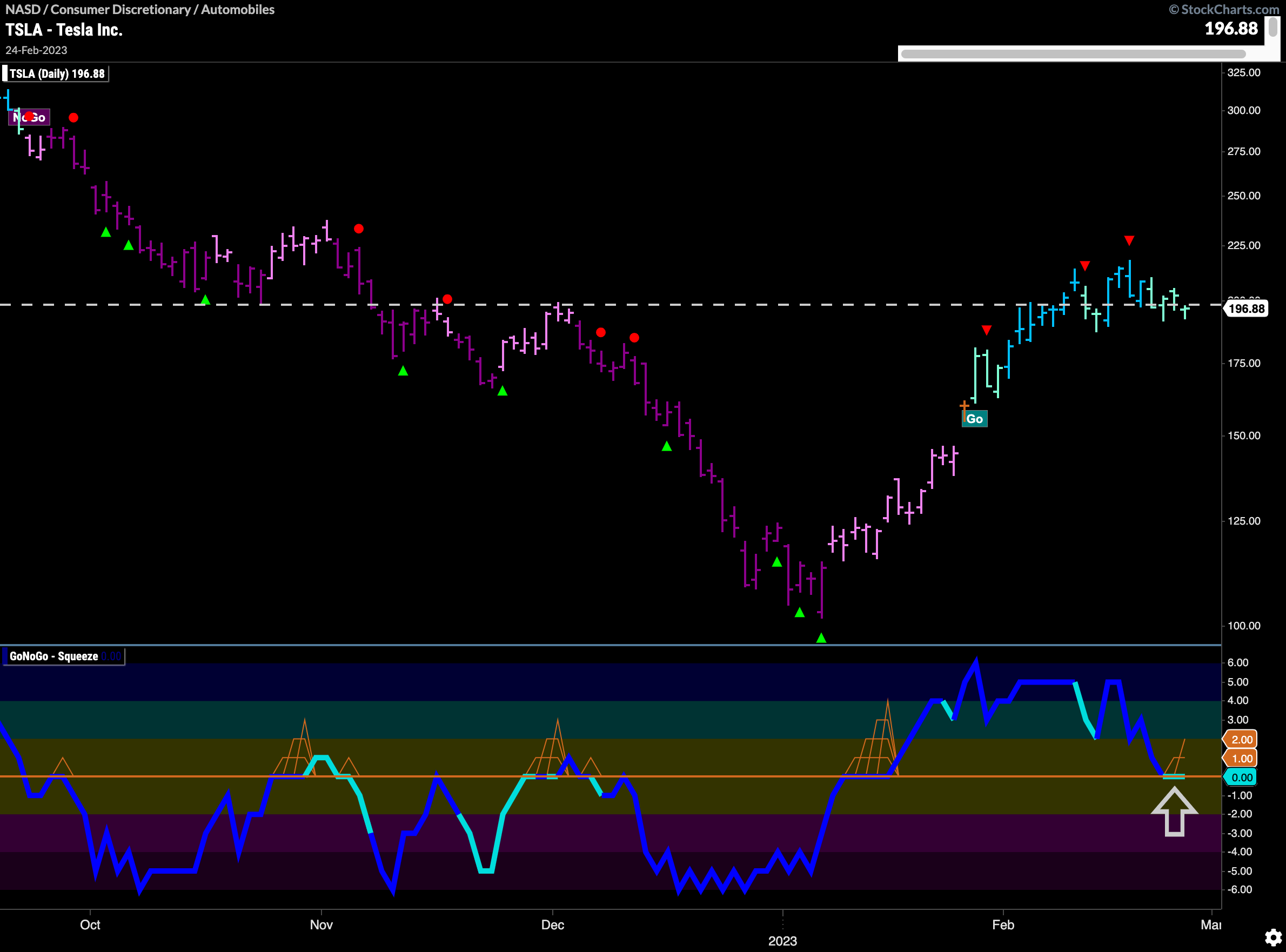Click the 125.00 price axis label

tap(1244, 521)
